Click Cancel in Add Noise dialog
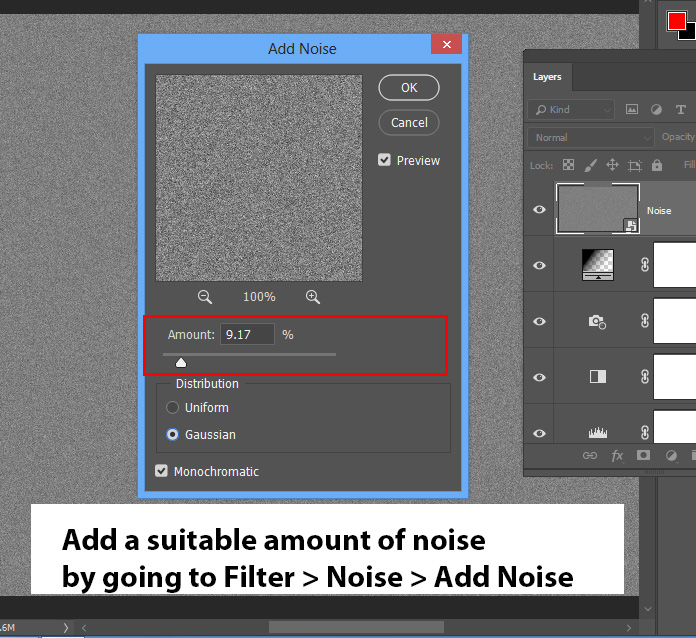 click(409, 122)
